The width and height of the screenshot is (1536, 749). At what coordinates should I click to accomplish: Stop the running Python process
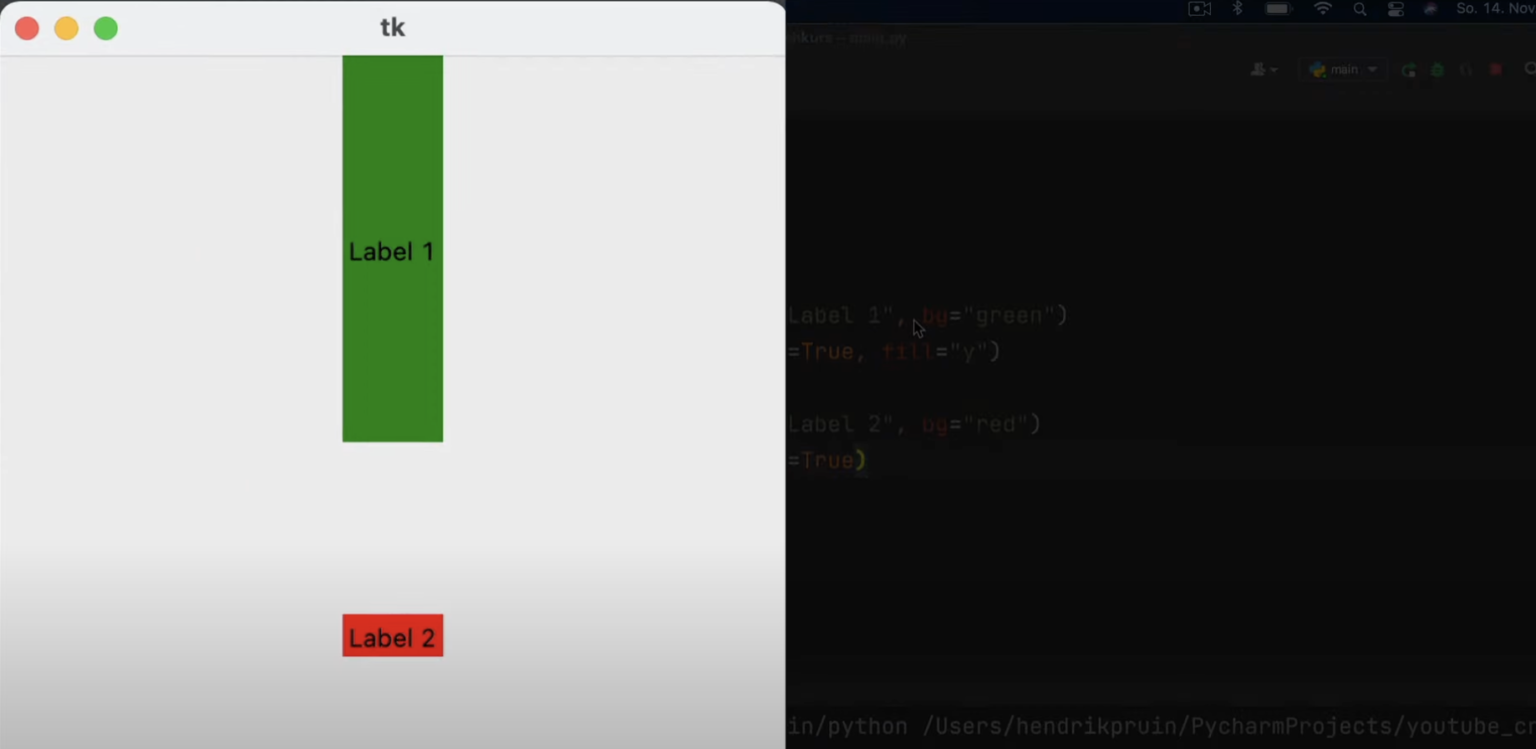point(1496,70)
